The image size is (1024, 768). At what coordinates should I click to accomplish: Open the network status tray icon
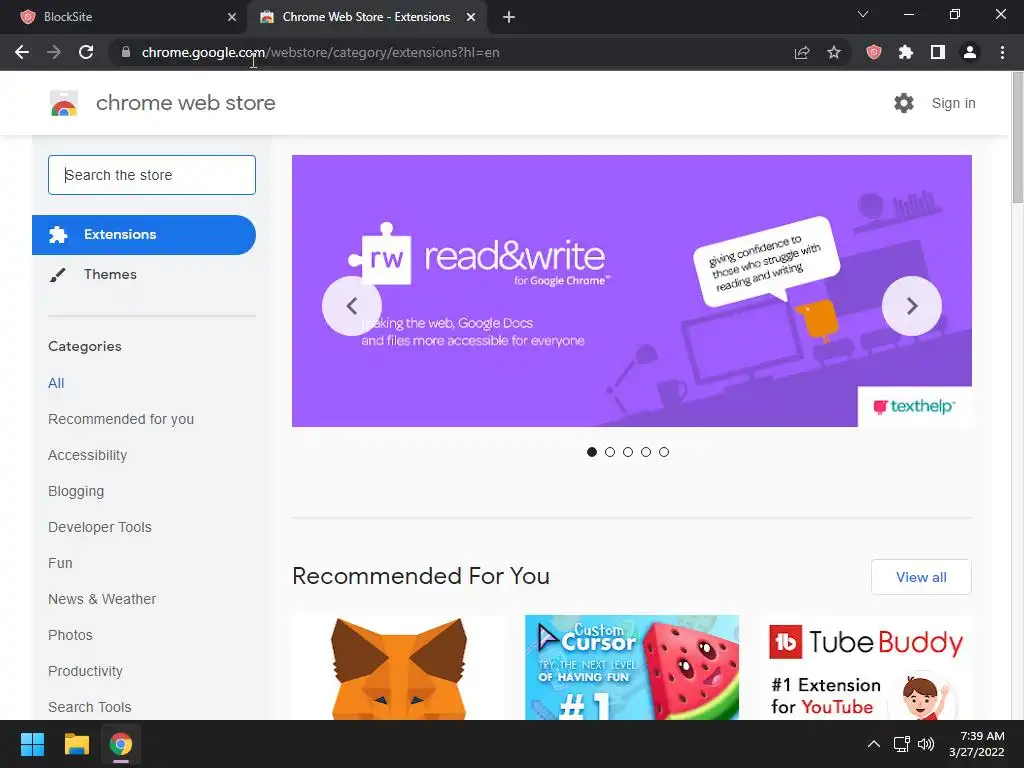click(902, 744)
